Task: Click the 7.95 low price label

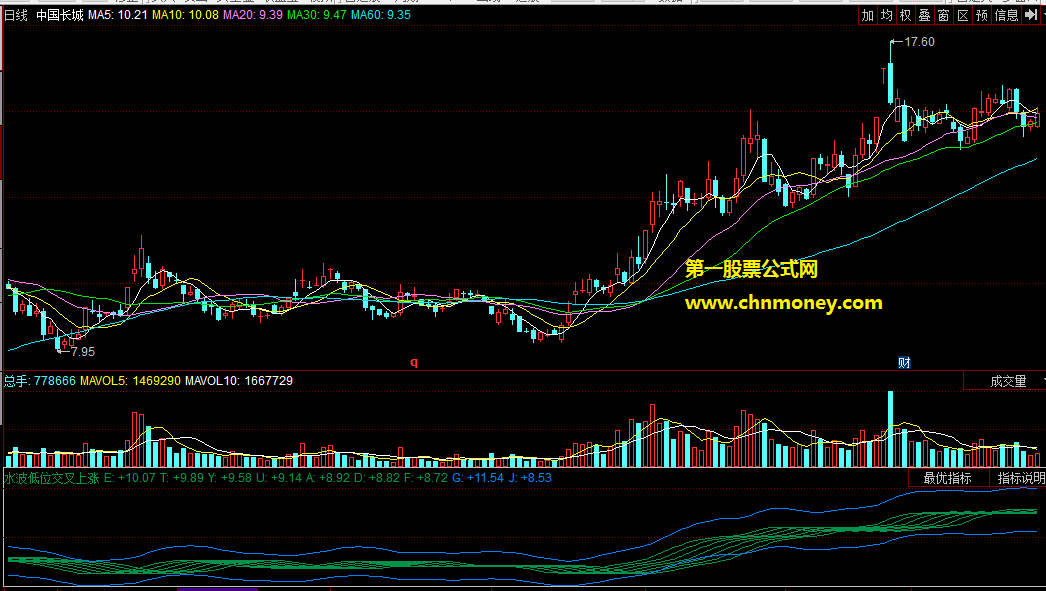Action: [x=83, y=352]
